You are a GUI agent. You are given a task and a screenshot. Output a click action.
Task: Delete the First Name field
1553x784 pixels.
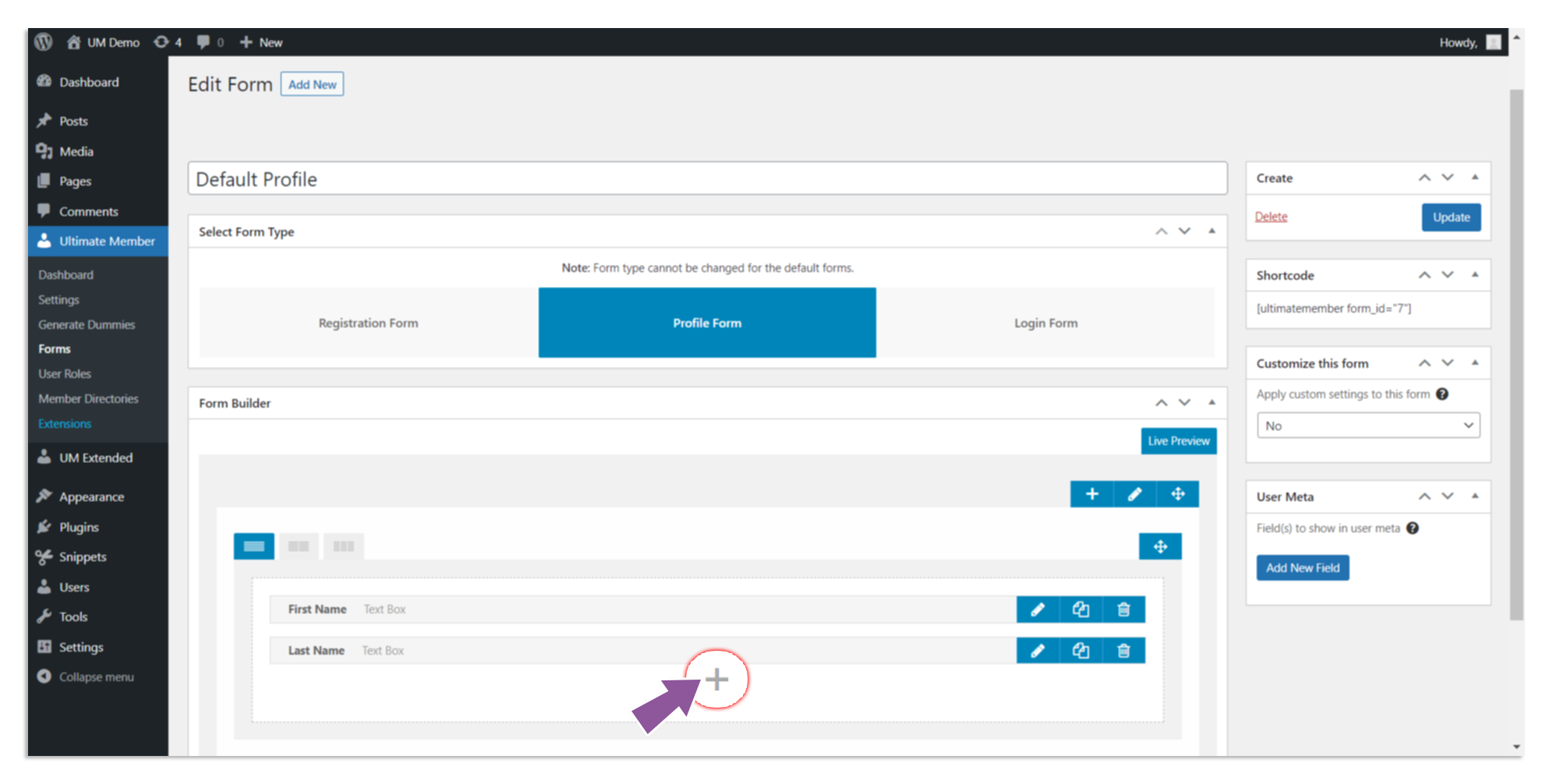coord(1123,609)
